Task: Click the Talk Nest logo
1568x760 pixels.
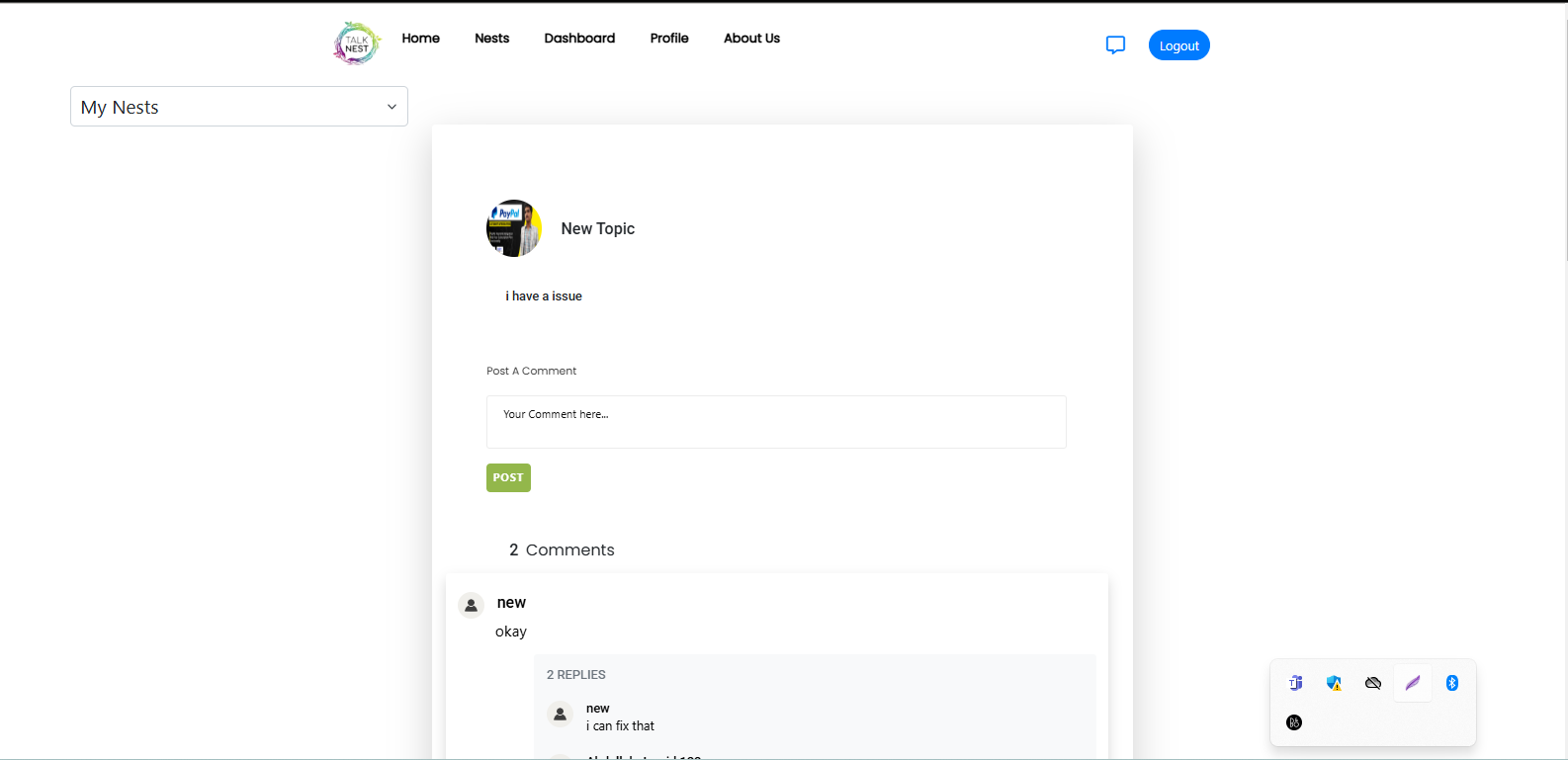Action: click(x=357, y=43)
